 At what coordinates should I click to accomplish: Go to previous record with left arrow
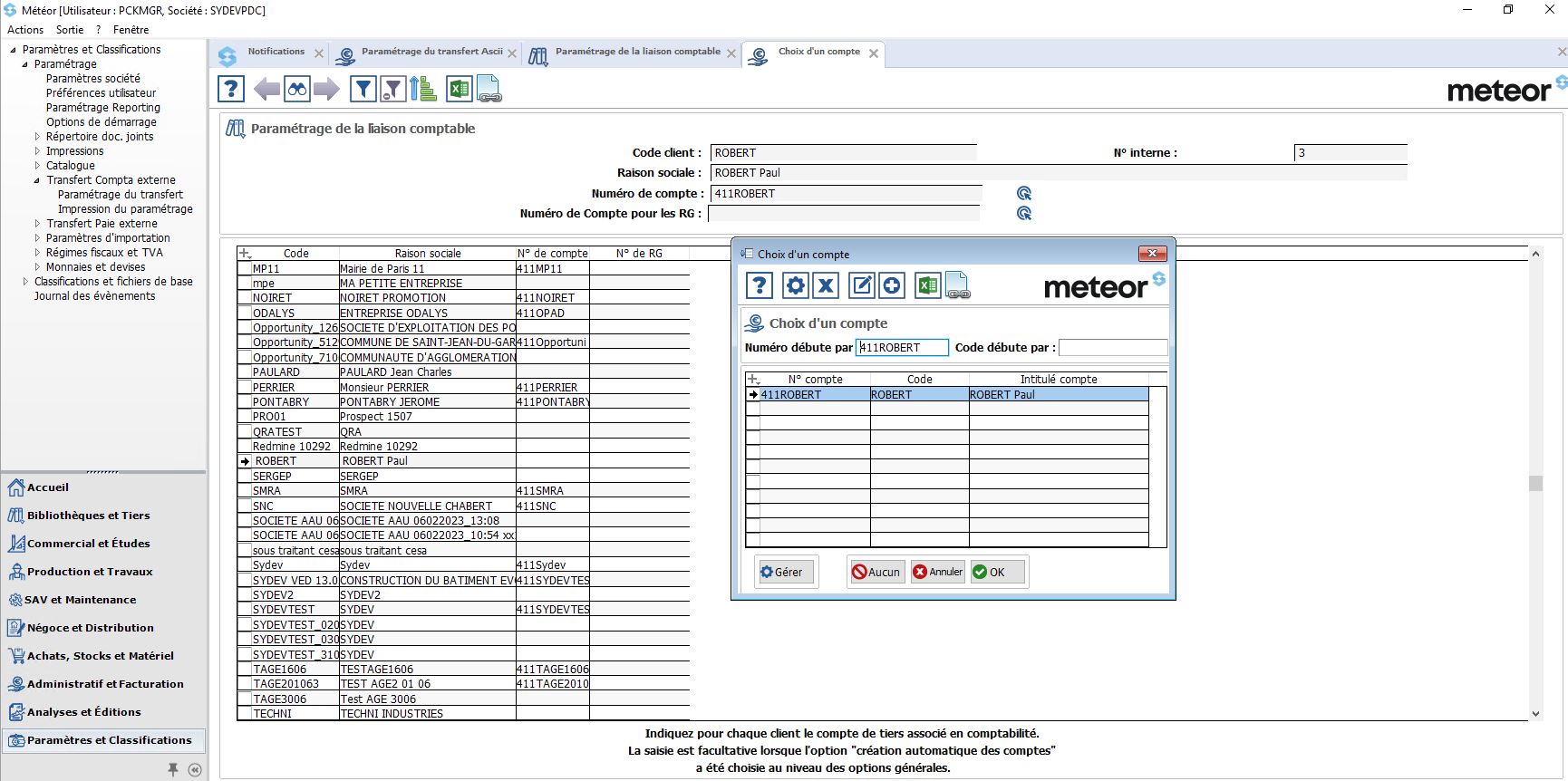coord(266,89)
